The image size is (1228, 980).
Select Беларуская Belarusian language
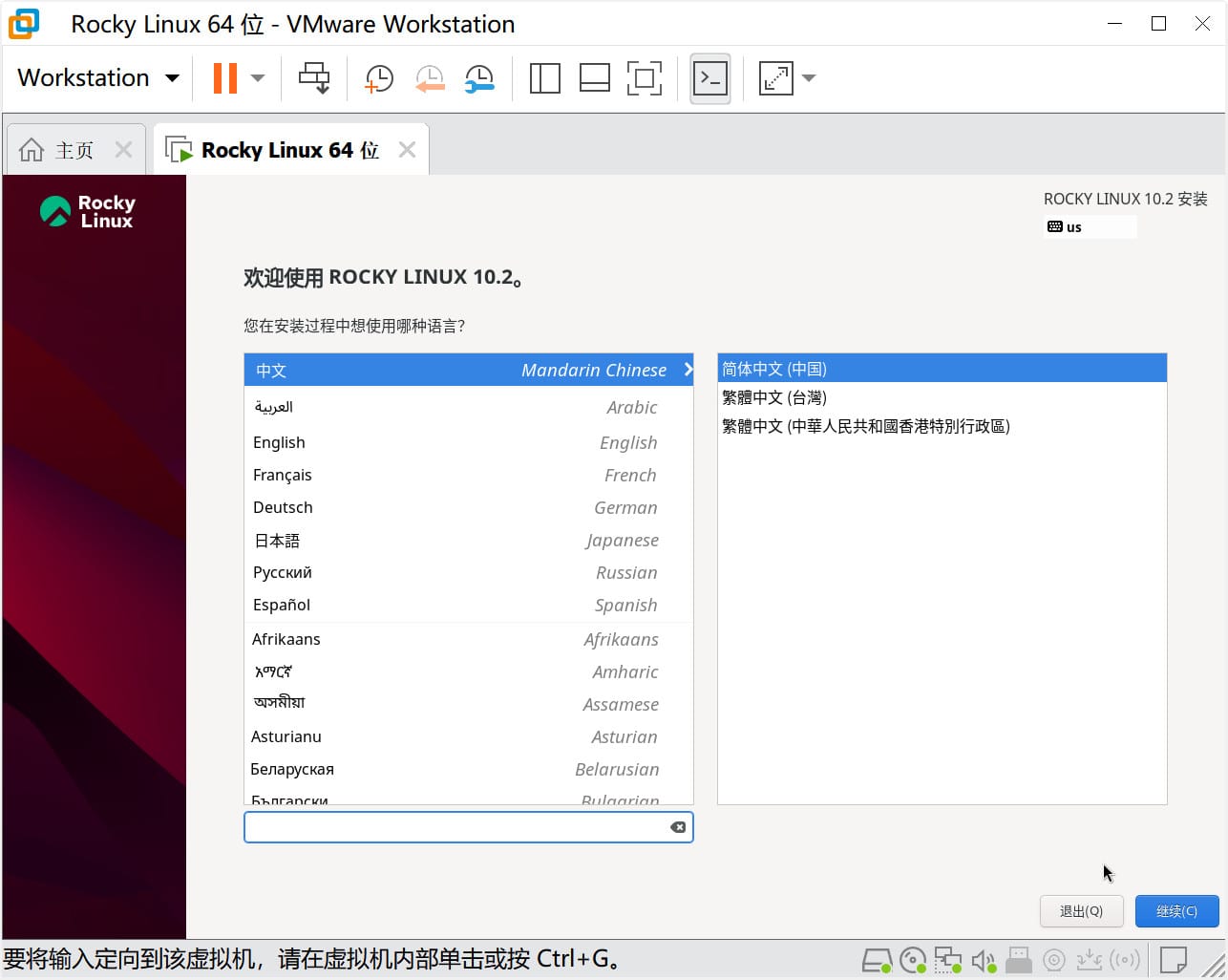click(x=469, y=769)
